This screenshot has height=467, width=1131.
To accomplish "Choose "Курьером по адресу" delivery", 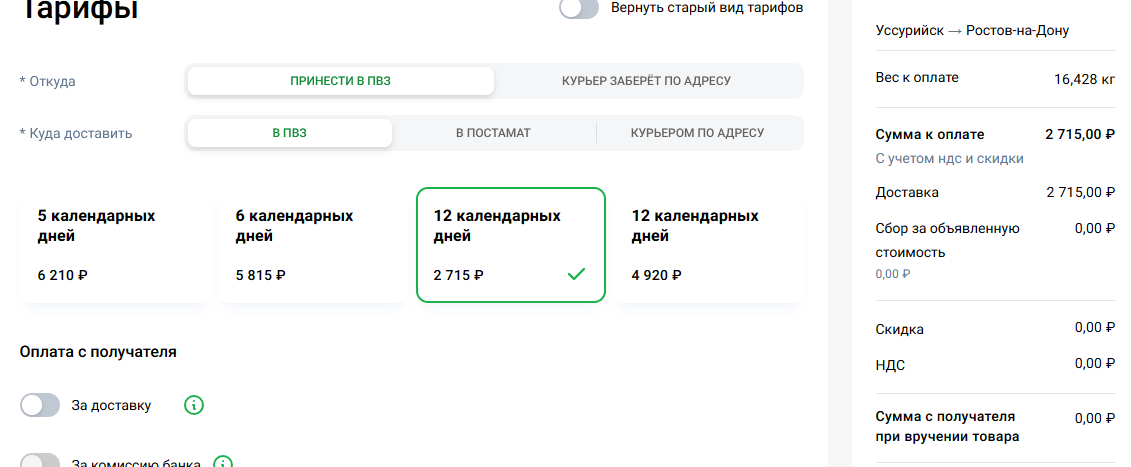I will coord(697,133).
